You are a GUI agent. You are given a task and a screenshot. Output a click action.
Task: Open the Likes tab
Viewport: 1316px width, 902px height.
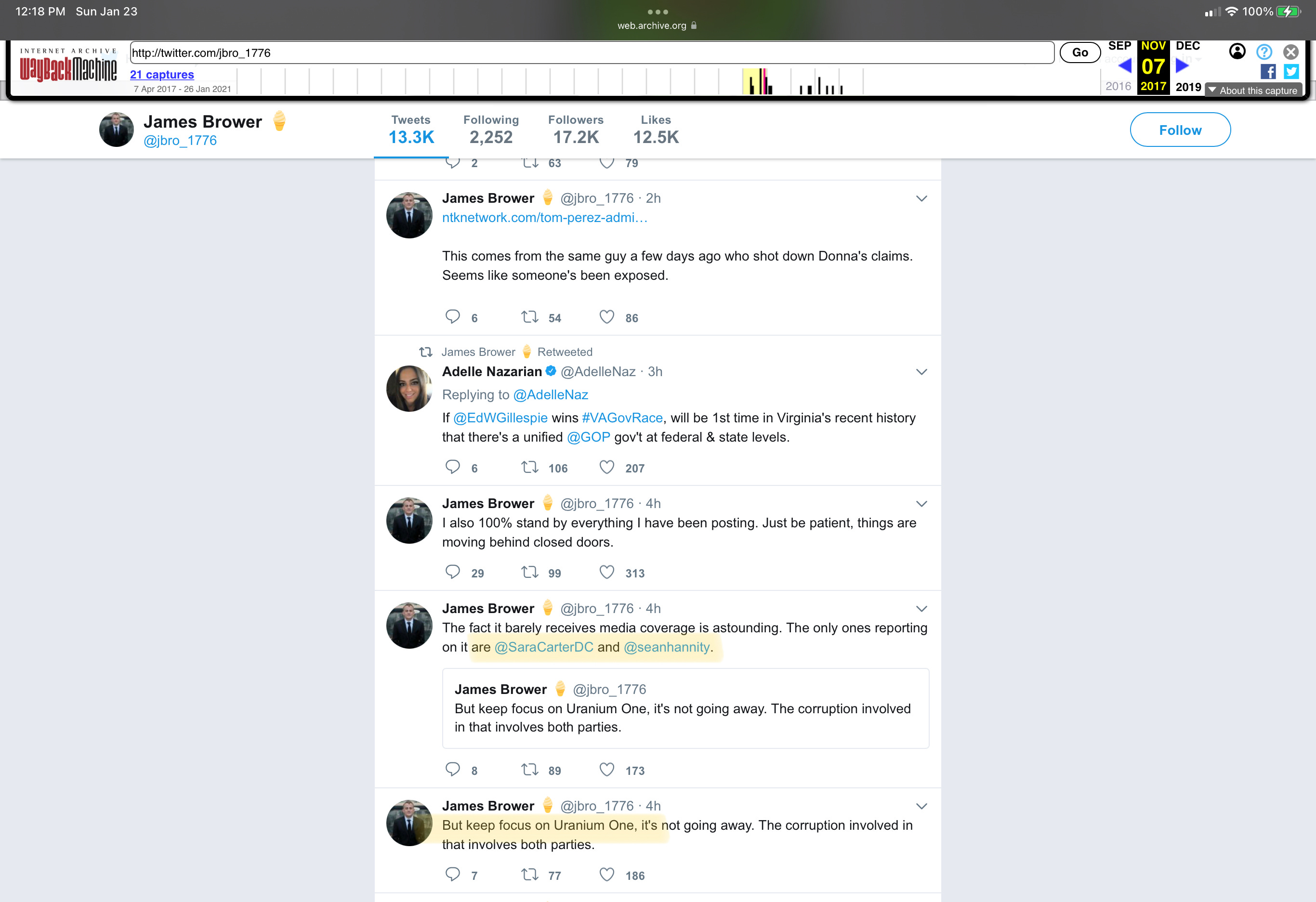(656, 129)
